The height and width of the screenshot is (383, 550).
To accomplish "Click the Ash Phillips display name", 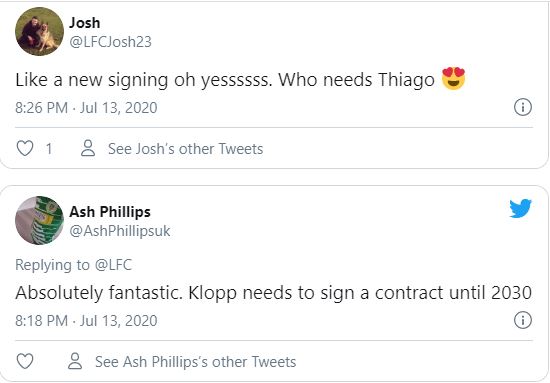I will click(x=110, y=212).
